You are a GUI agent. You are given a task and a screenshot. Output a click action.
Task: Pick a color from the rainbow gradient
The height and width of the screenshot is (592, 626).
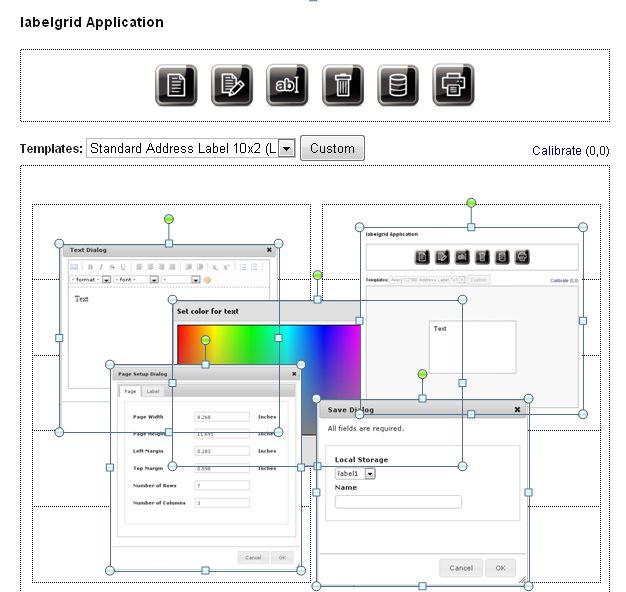click(269, 345)
